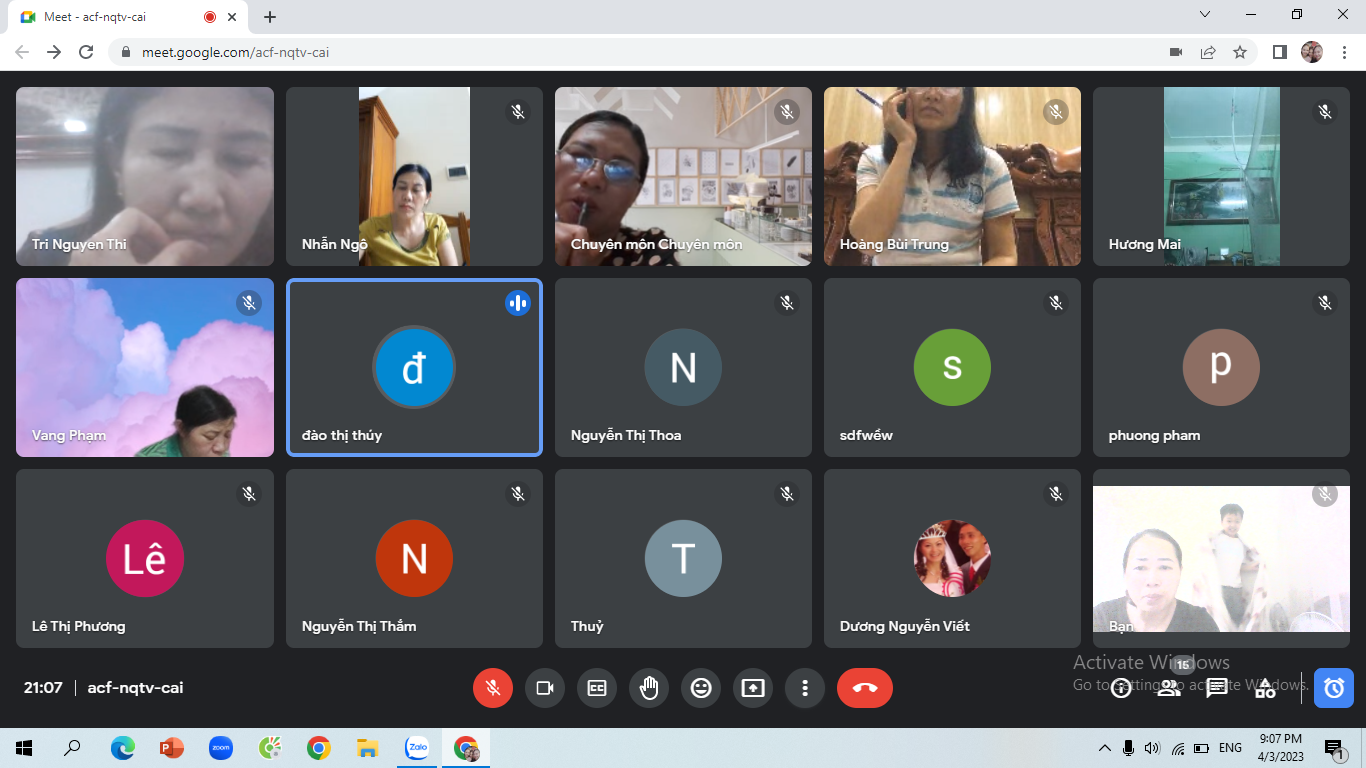
Task: Open the Activities shapes icon
Action: point(1265,688)
